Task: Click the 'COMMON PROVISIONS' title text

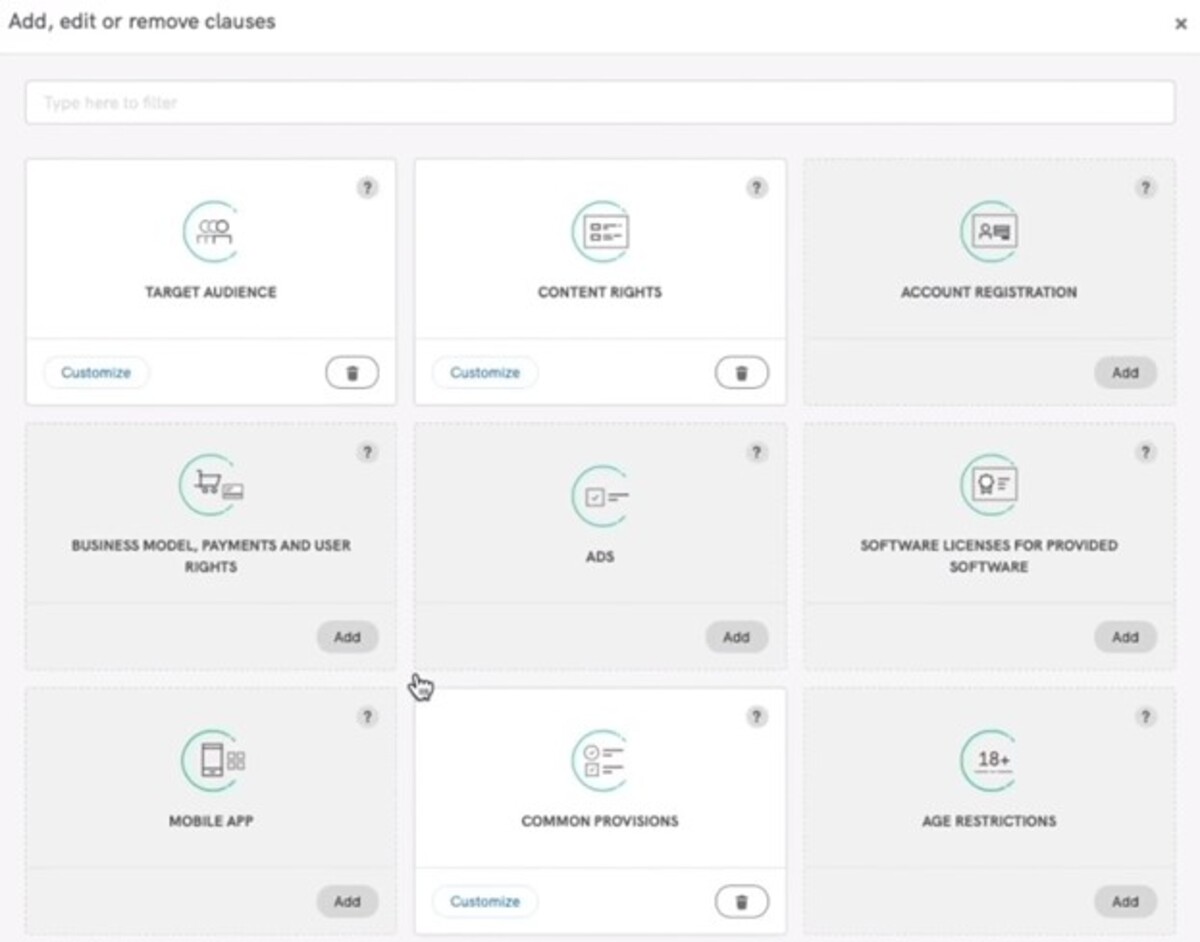Action: (600, 821)
